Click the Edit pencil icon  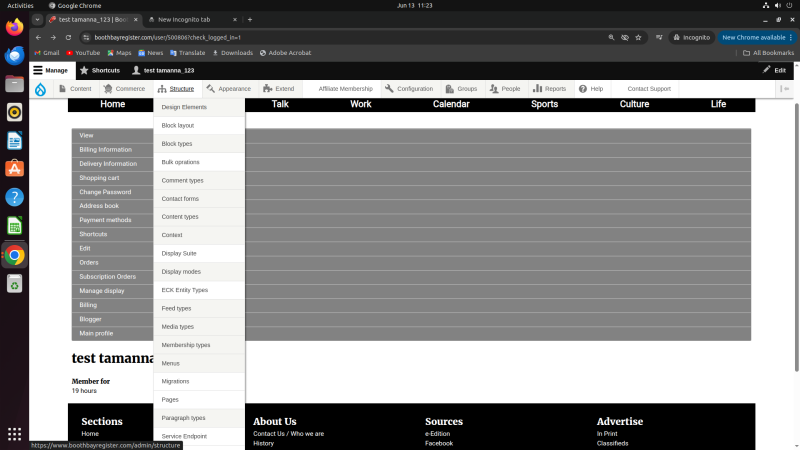point(767,70)
